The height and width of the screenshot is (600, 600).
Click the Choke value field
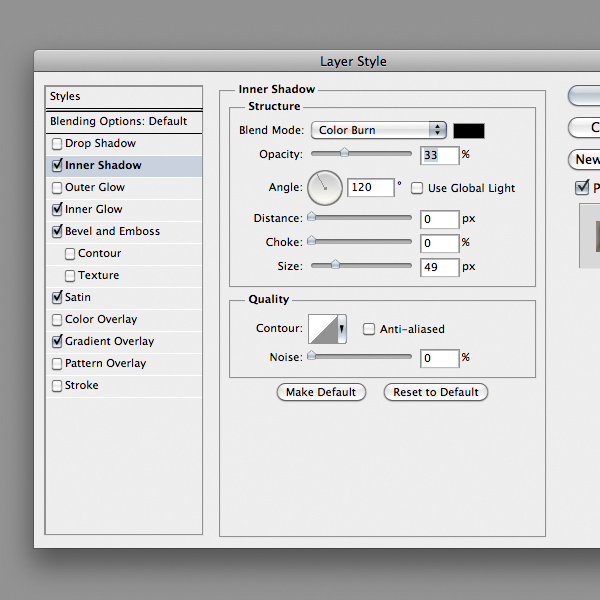point(440,243)
